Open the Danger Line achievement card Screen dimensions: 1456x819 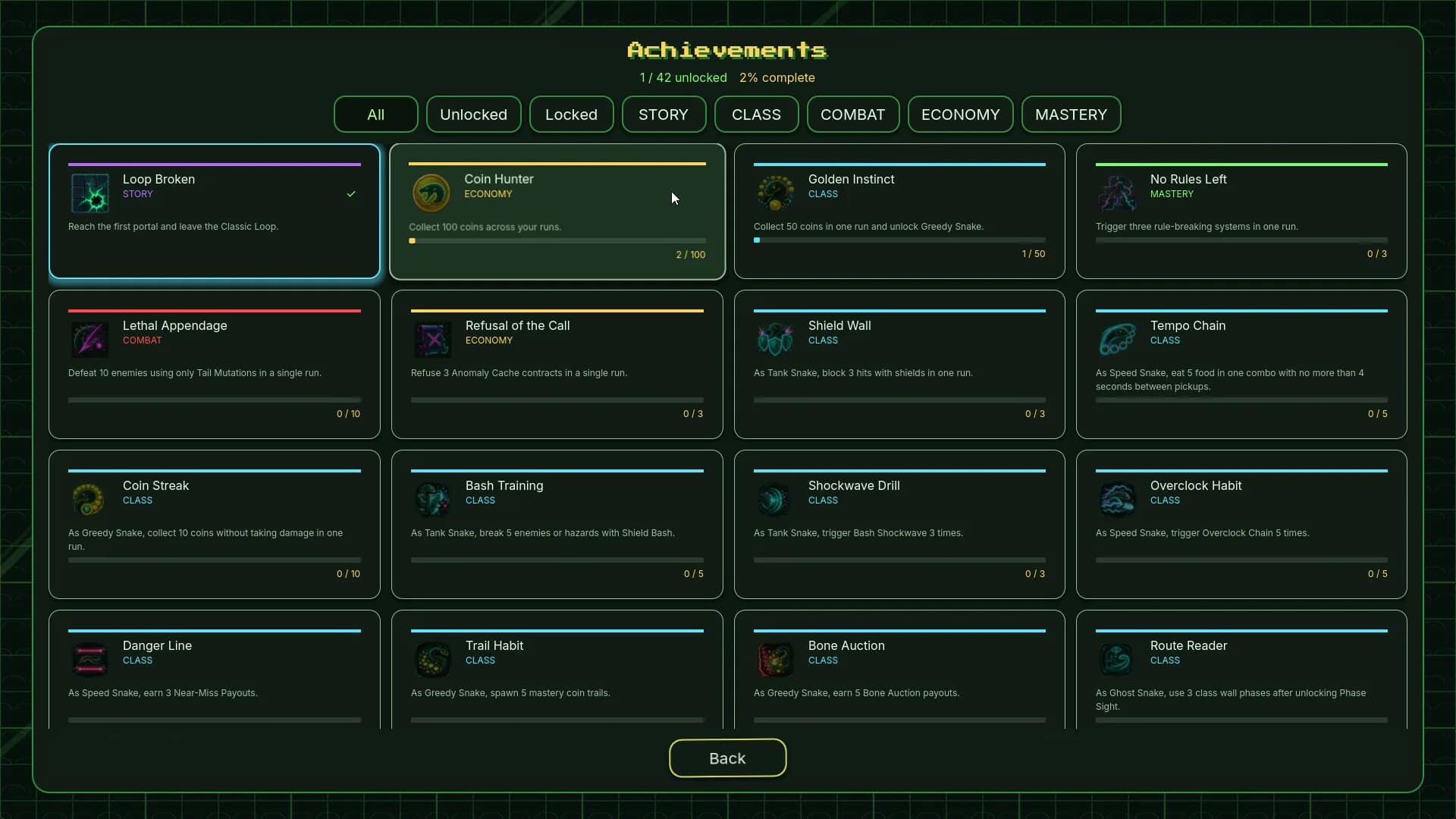click(215, 670)
